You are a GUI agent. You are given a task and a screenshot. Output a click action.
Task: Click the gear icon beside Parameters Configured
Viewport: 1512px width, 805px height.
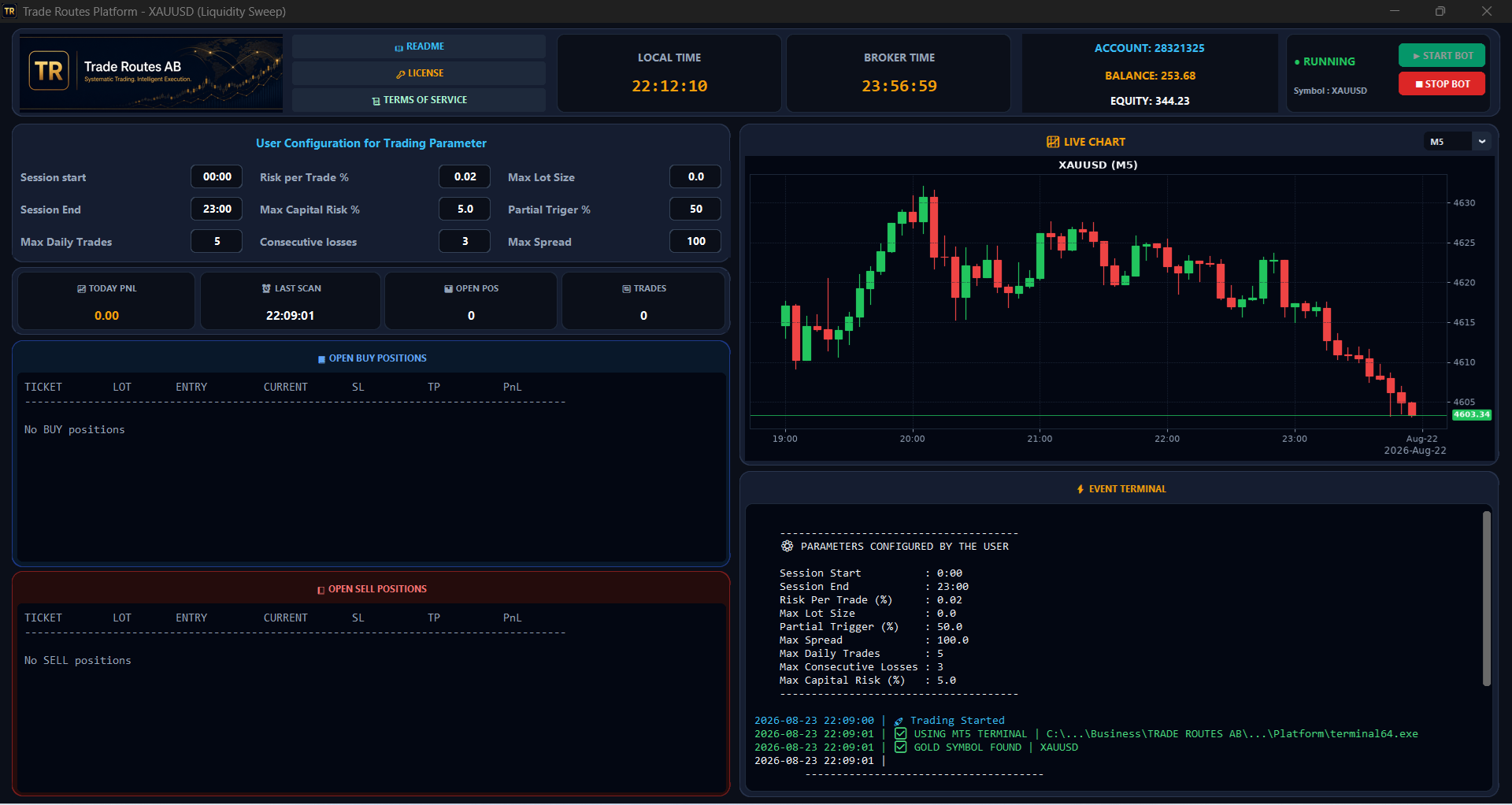(787, 546)
